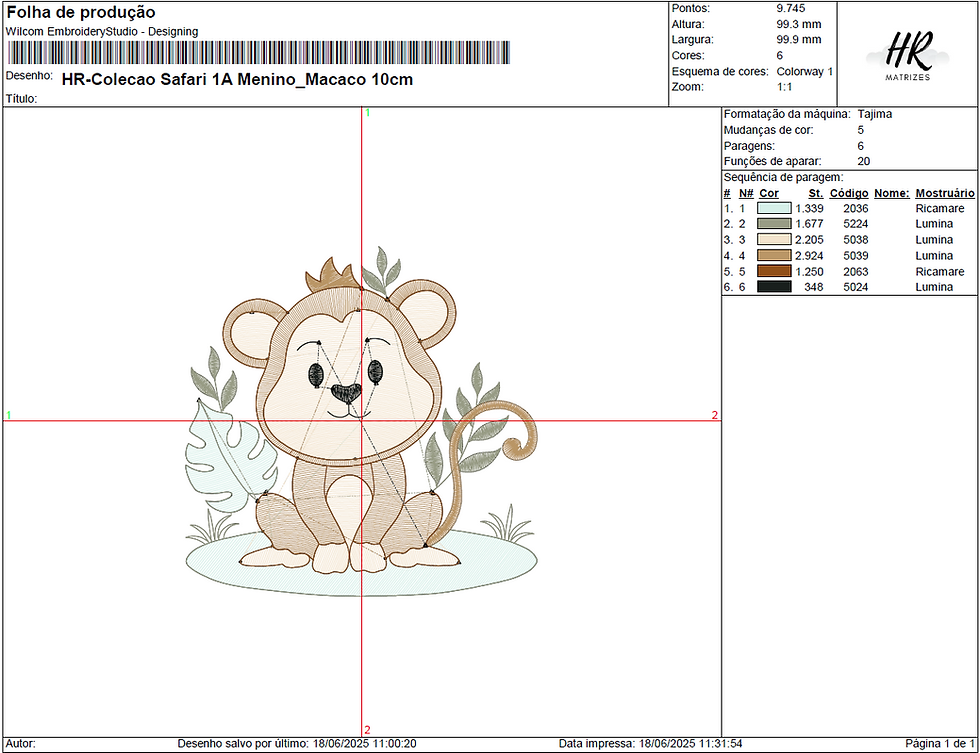Click the 'Paragens:' label

coord(749,146)
